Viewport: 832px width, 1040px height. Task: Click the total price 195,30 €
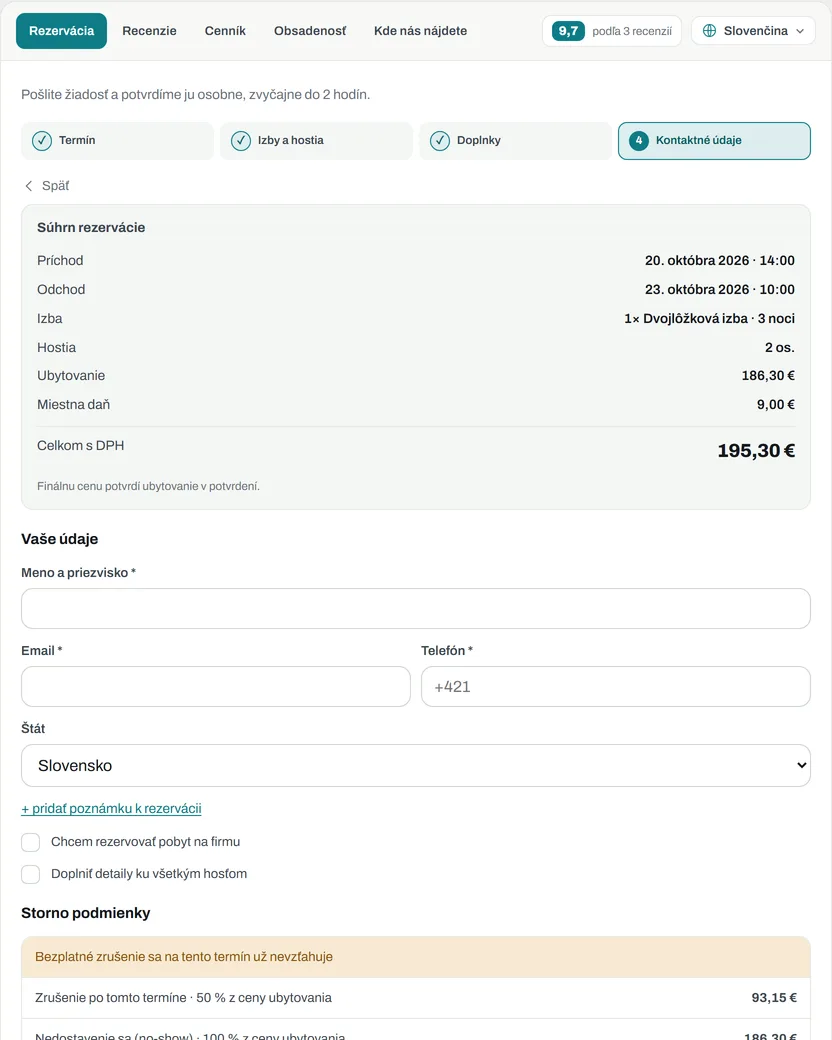(x=756, y=451)
